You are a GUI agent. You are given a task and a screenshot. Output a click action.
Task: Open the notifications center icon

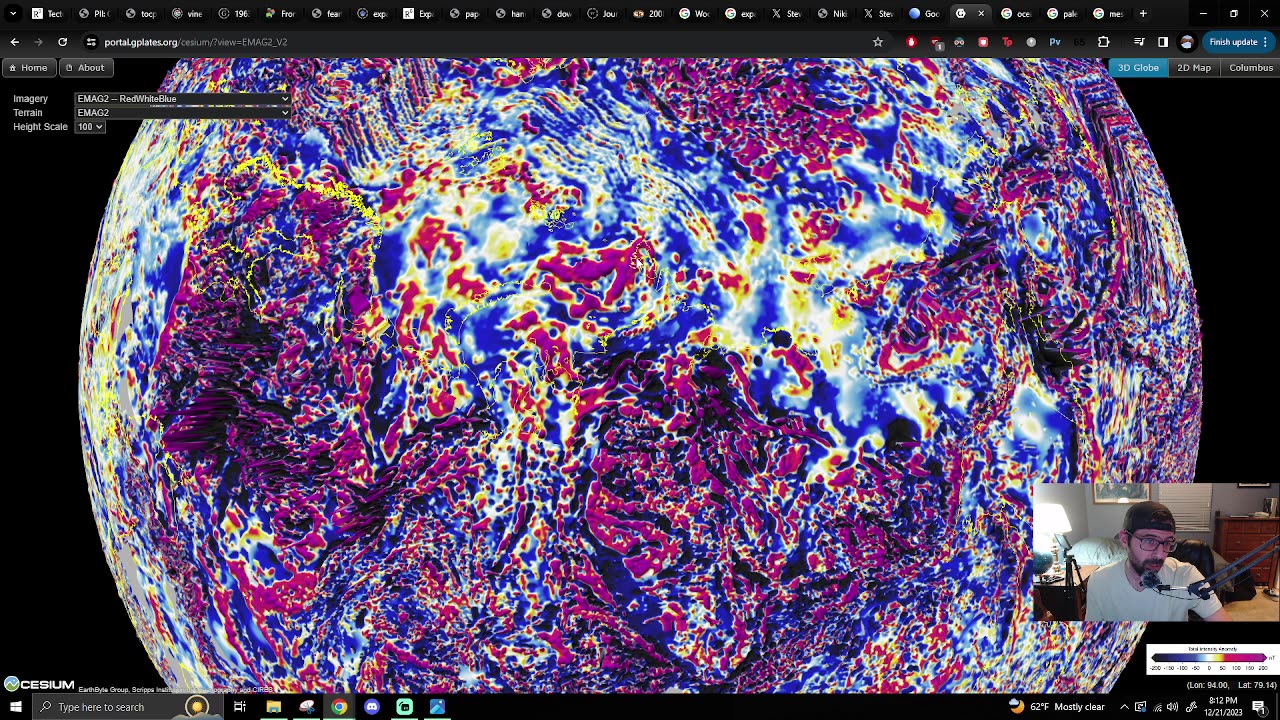[x=1259, y=707]
